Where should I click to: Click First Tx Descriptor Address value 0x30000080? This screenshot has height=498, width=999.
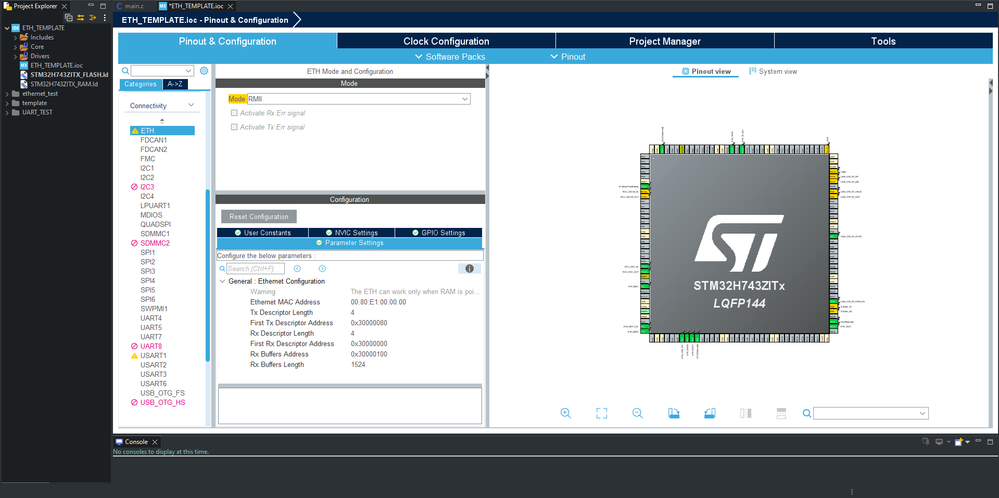click(x=369, y=323)
